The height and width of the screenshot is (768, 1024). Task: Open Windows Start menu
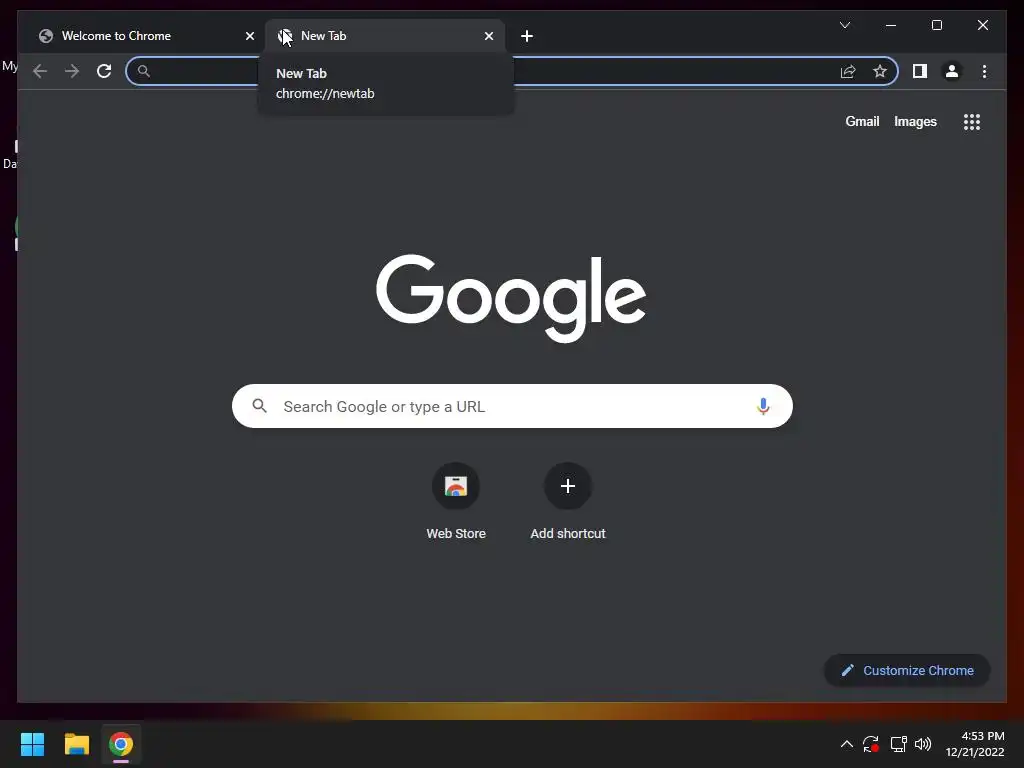coord(32,744)
